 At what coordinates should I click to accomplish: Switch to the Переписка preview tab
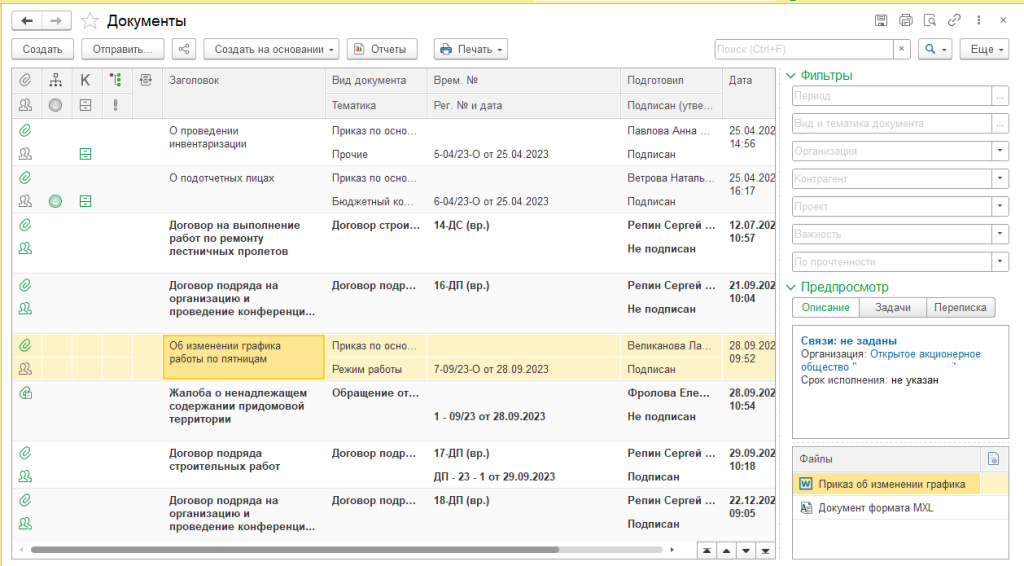tap(959, 308)
